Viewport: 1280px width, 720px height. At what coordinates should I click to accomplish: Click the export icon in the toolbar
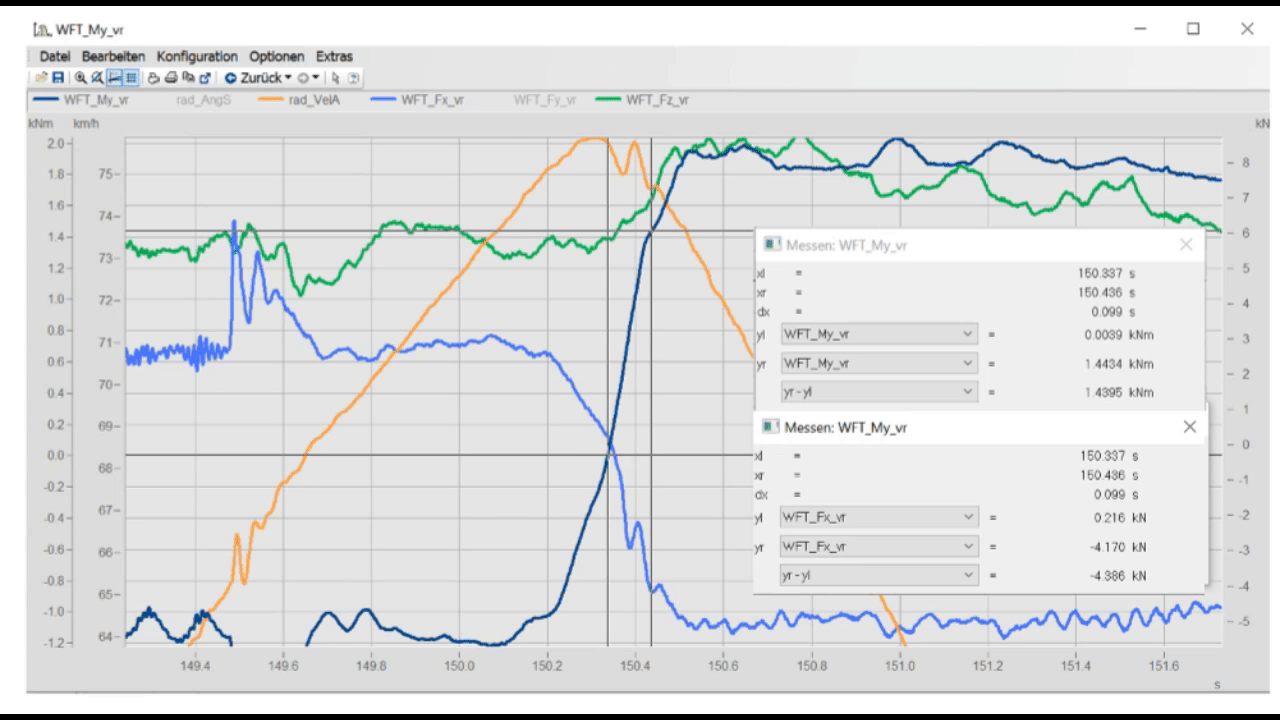205,77
